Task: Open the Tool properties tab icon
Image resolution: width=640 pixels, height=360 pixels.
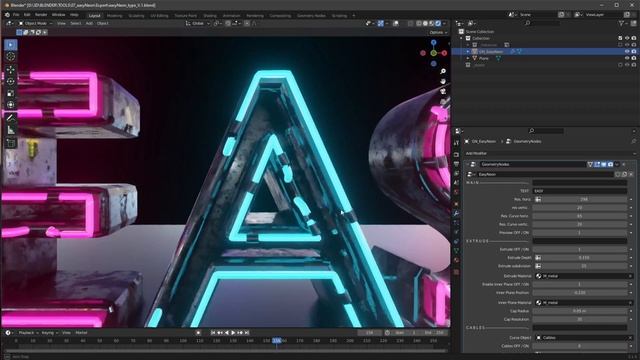Action: (x=456, y=143)
